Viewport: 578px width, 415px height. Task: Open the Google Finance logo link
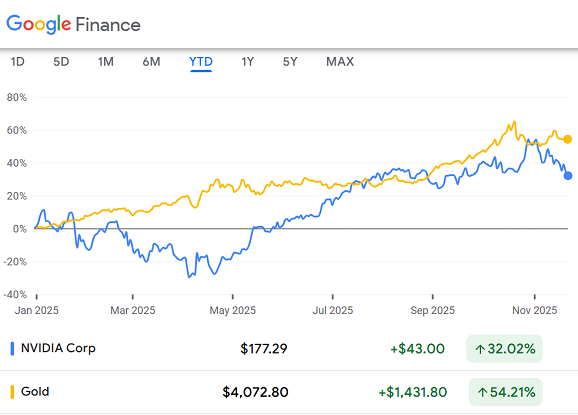73,24
